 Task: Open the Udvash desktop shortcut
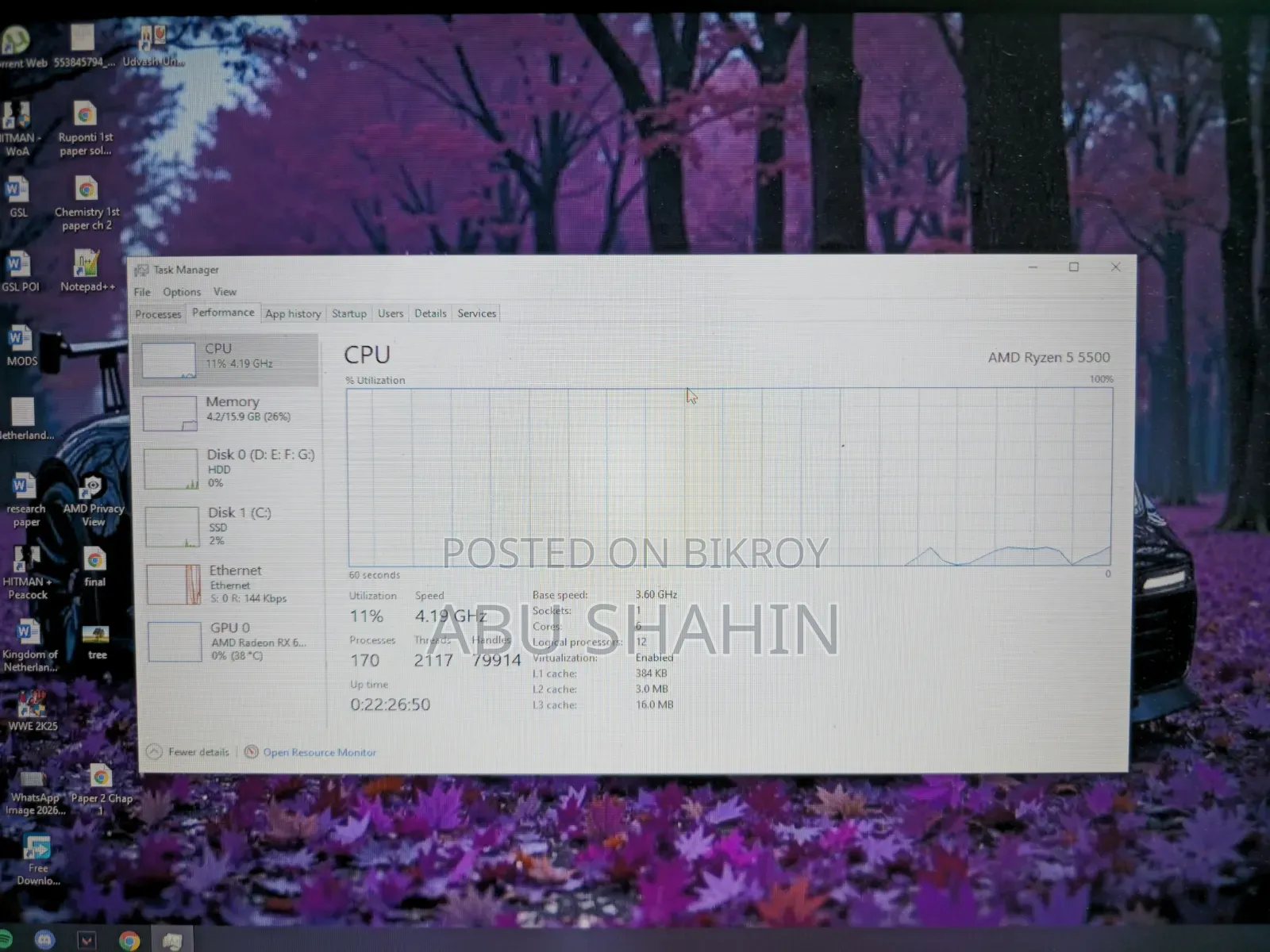(x=152, y=44)
